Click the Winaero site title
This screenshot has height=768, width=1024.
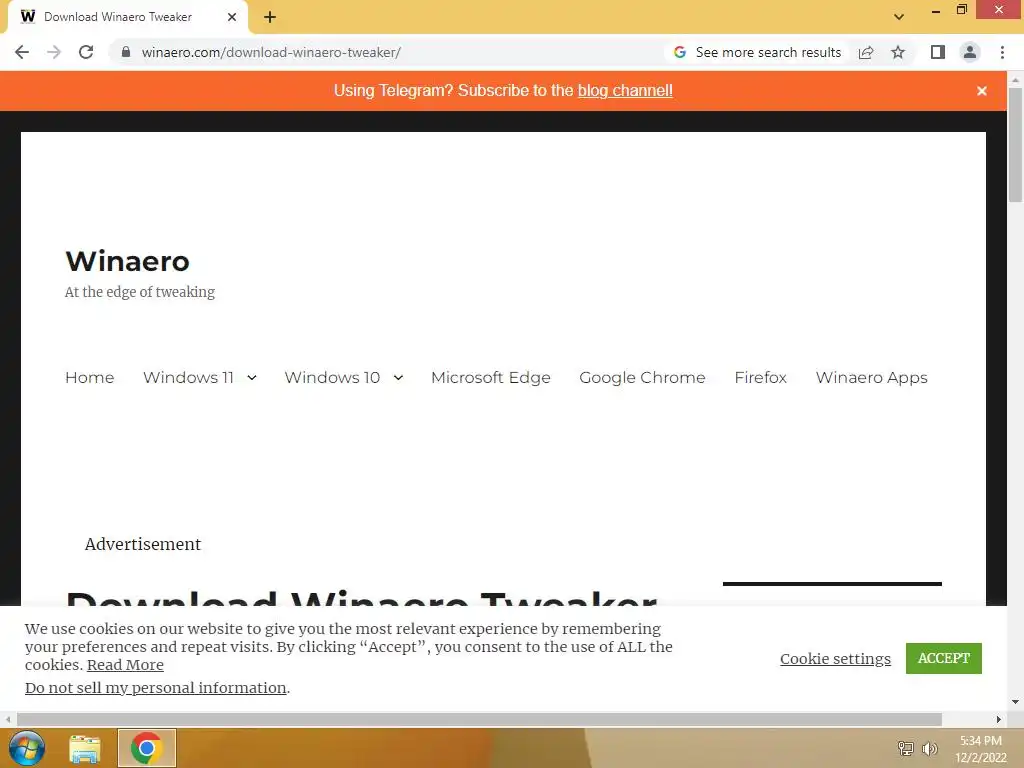[127, 261]
